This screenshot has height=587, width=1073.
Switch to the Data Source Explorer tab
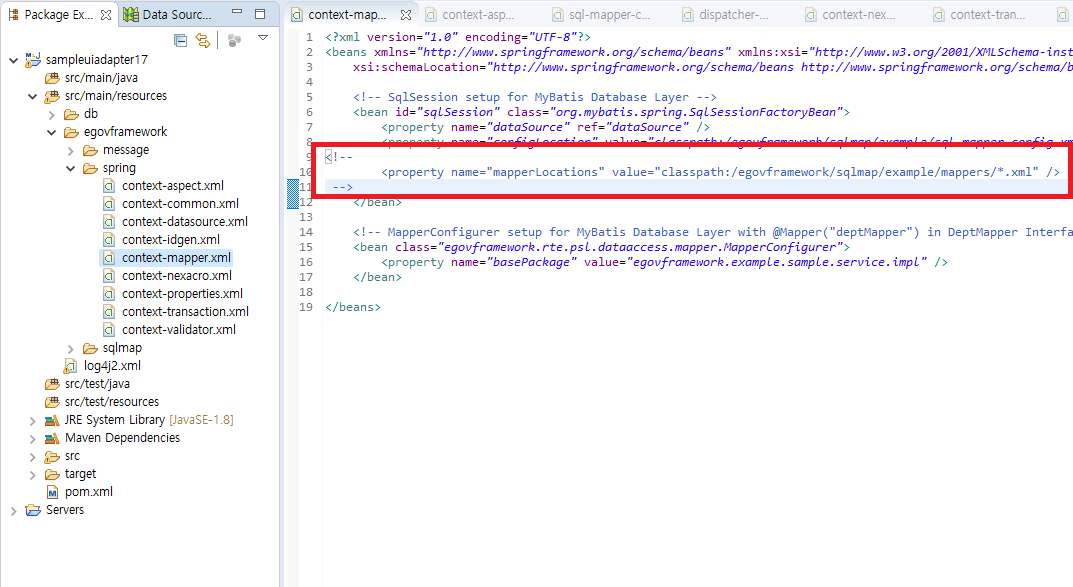click(168, 15)
